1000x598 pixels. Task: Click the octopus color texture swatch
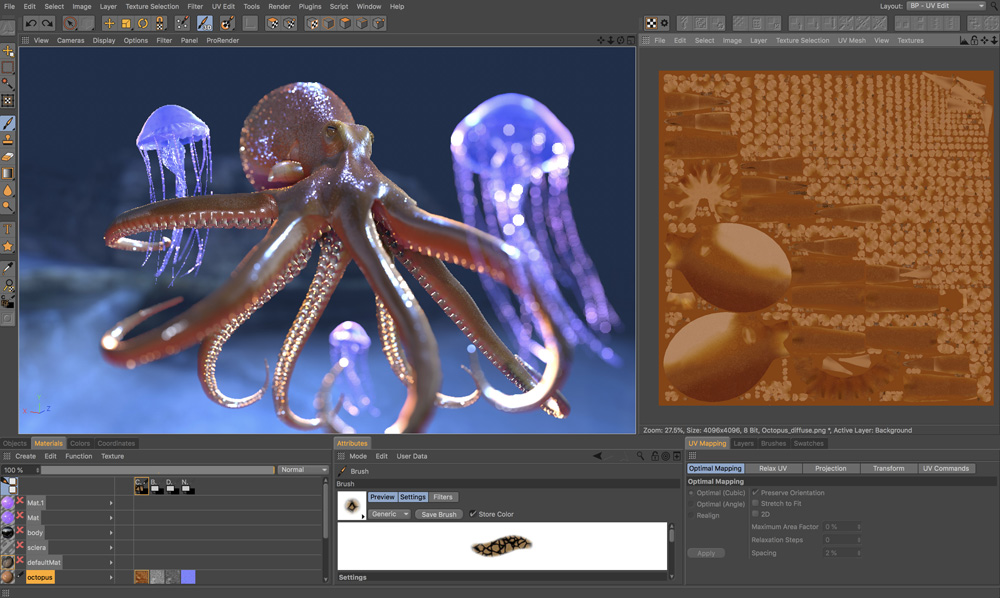(x=142, y=577)
